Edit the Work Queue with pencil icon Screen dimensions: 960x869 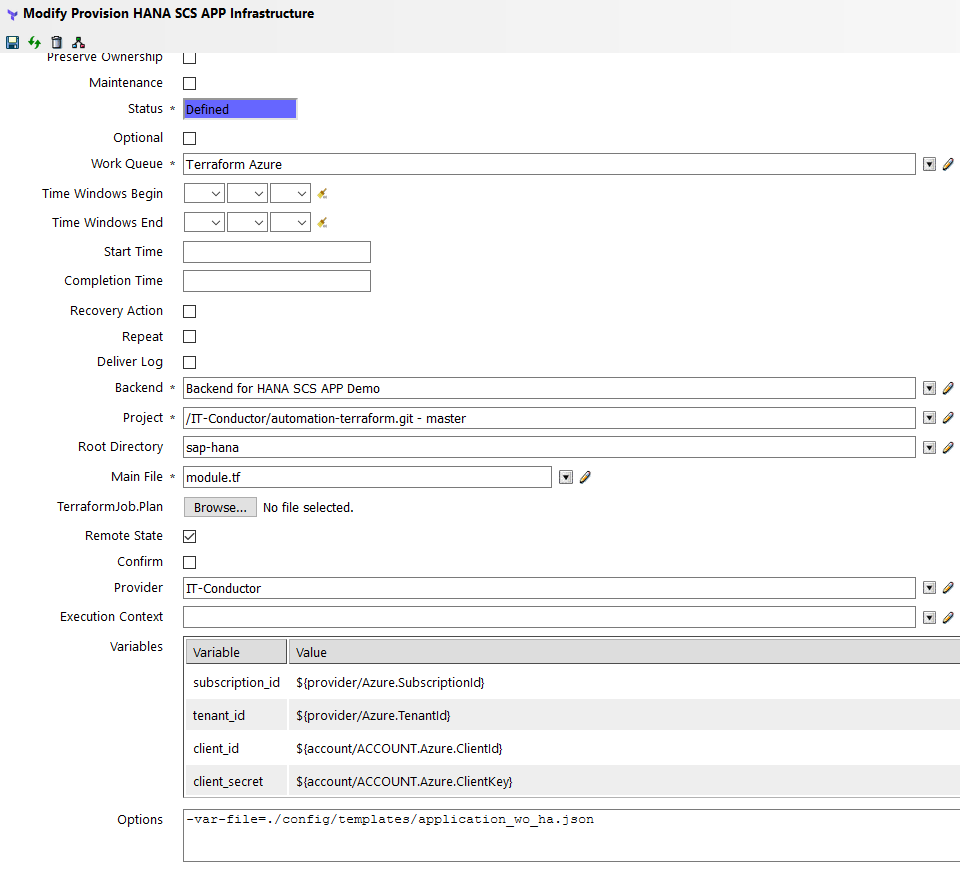tap(948, 164)
